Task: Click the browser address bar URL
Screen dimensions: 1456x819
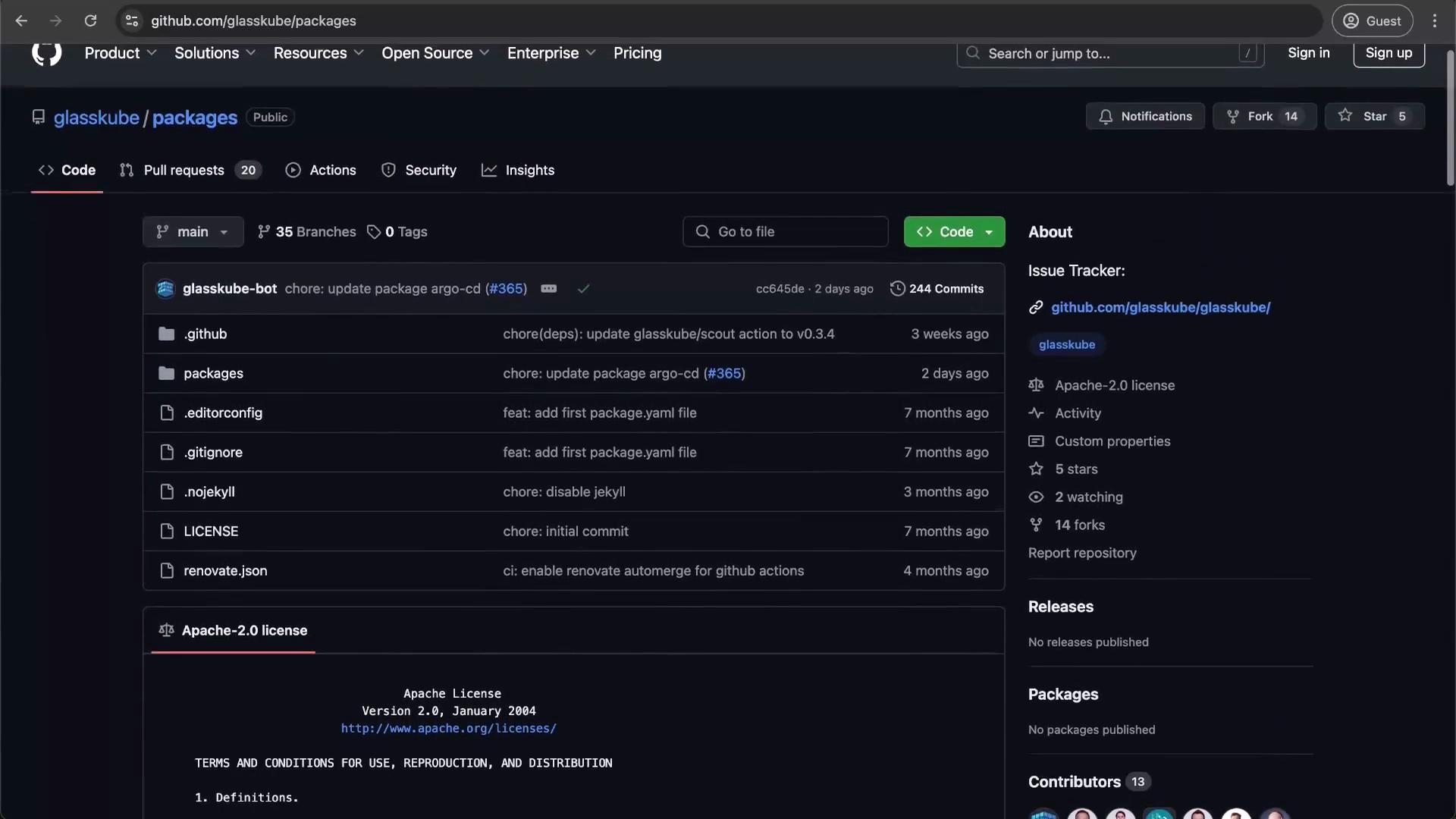Action: 253,20
